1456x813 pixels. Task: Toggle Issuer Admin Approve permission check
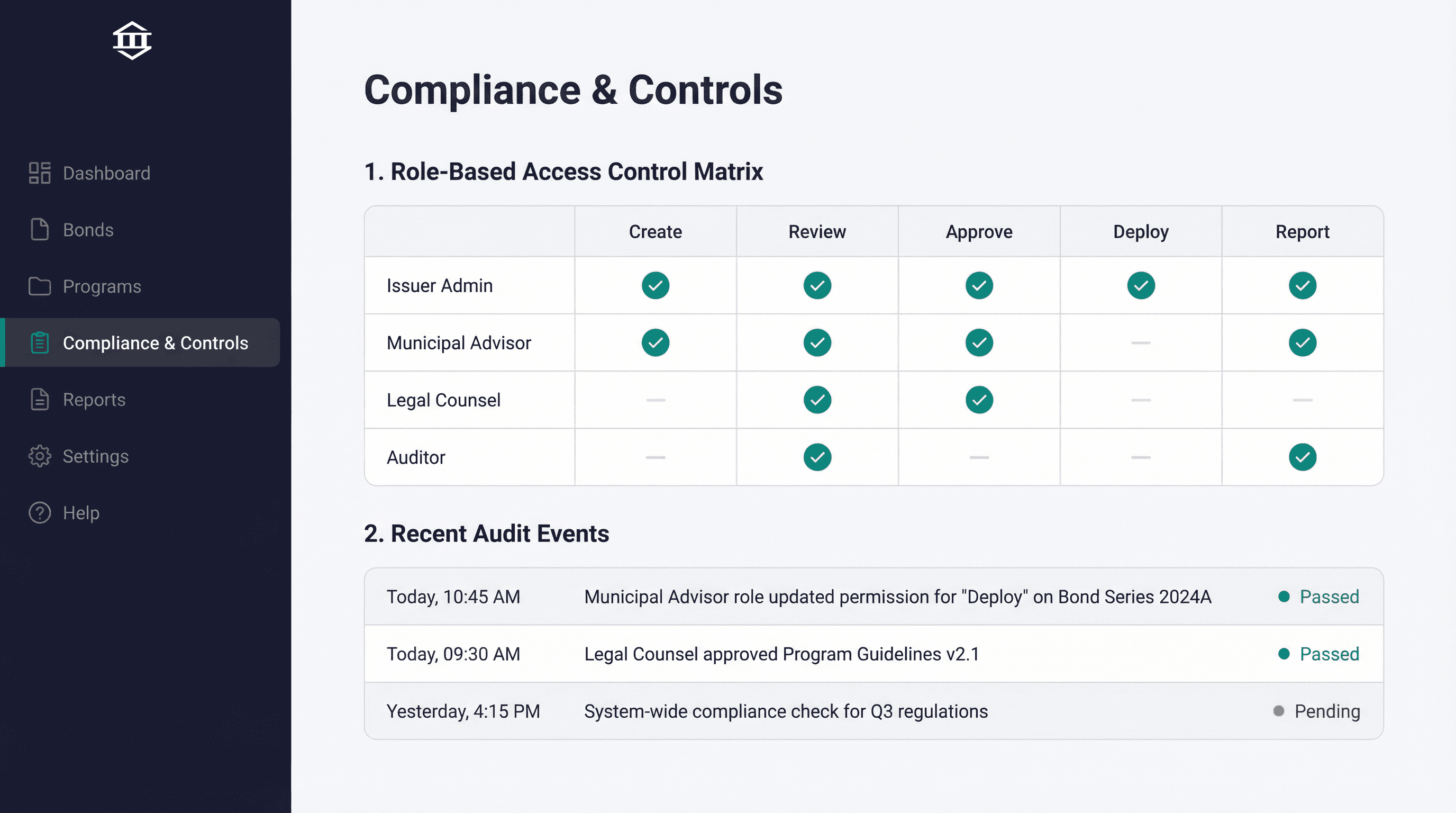point(979,285)
